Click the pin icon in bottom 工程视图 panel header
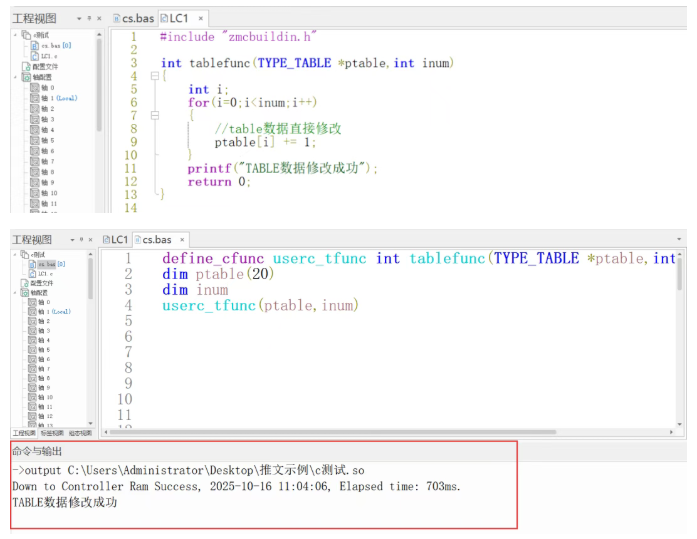The image size is (697, 539). (x=79, y=240)
